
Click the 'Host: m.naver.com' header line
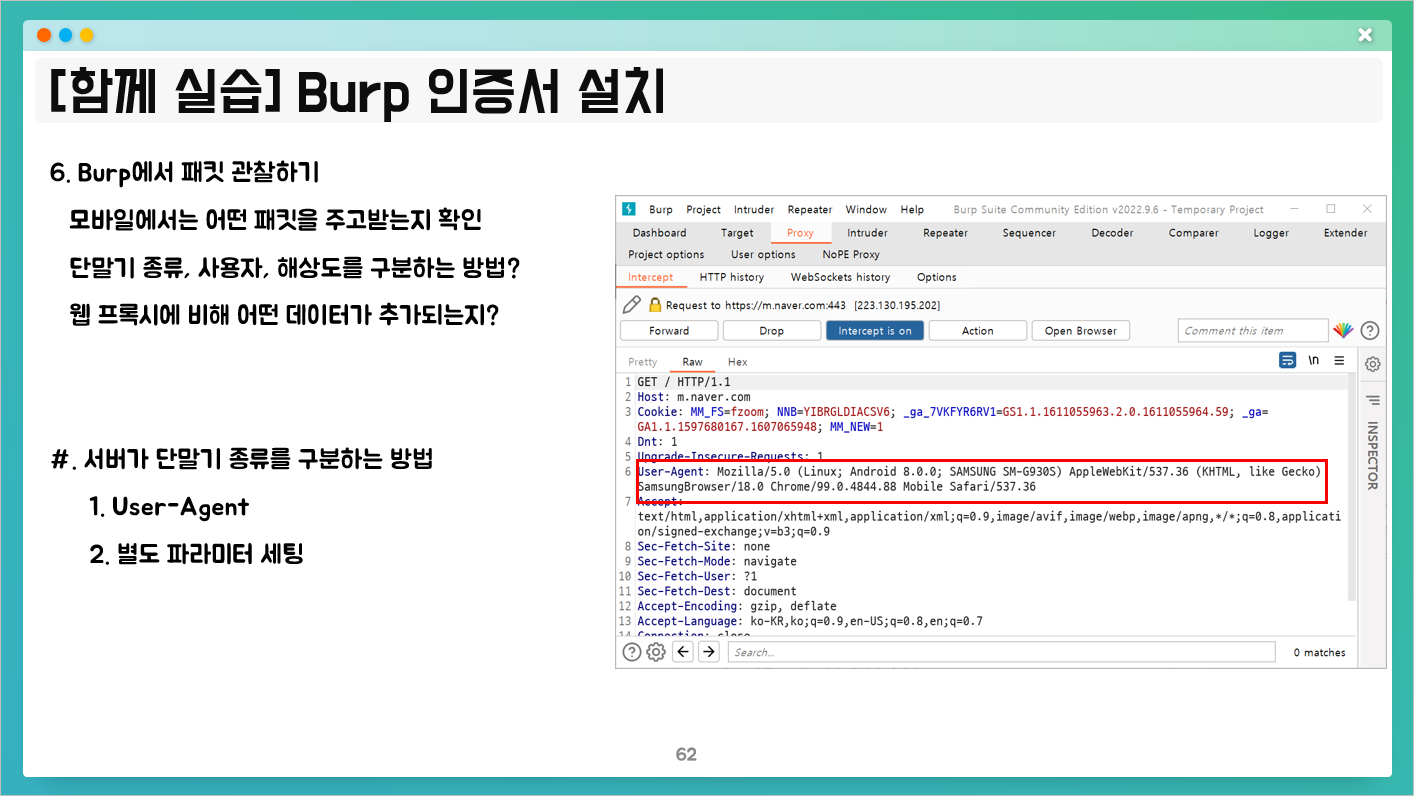[x=693, y=397]
